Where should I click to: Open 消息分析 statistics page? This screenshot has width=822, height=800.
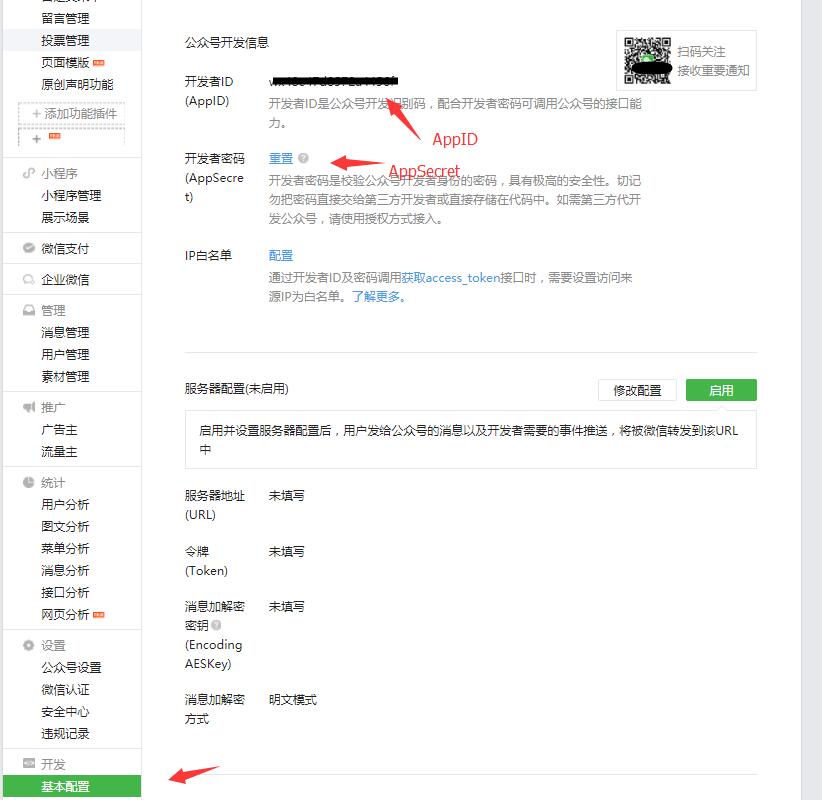pyautogui.click(x=65, y=571)
